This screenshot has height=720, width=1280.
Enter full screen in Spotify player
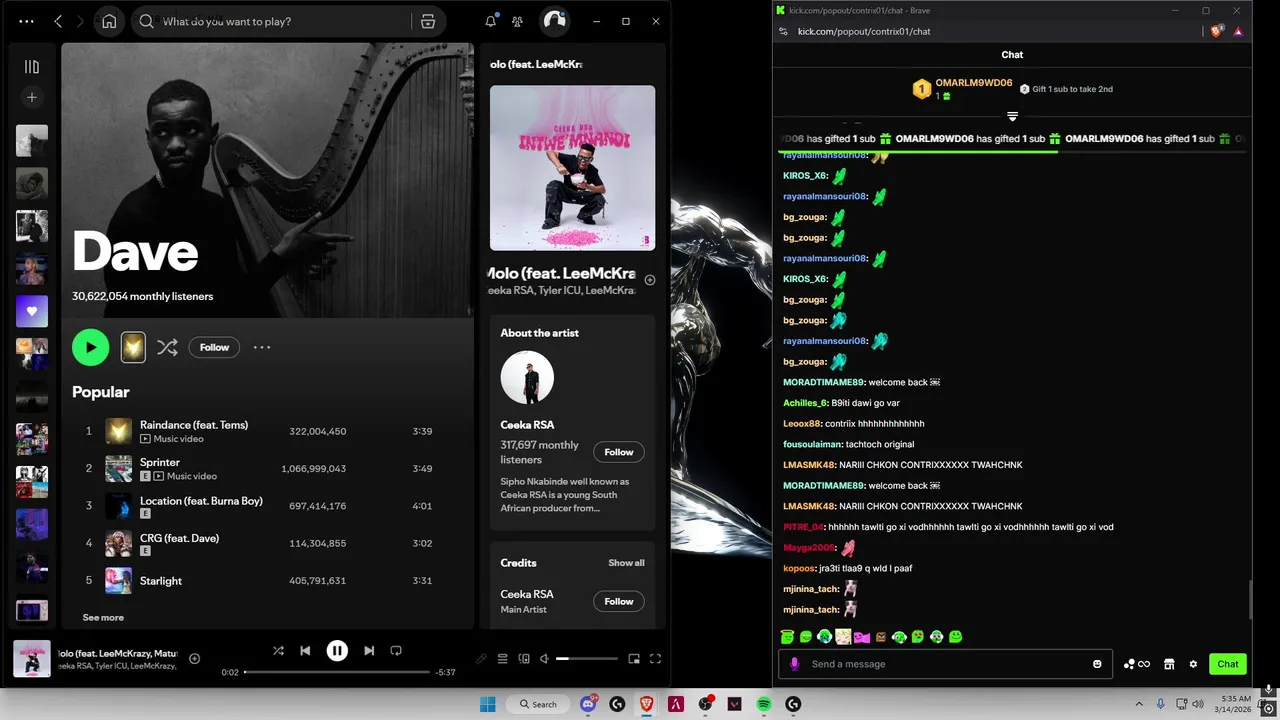point(656,659)
